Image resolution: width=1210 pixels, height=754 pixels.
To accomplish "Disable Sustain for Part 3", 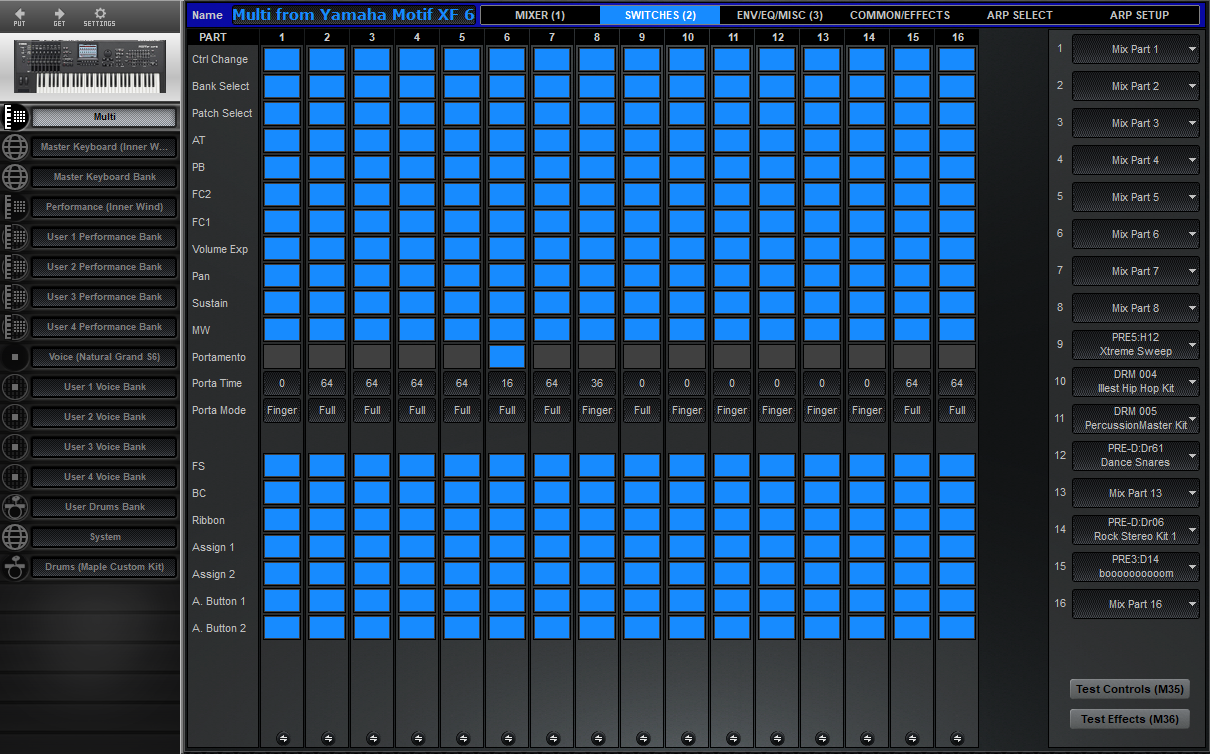I will pos(371,302).
